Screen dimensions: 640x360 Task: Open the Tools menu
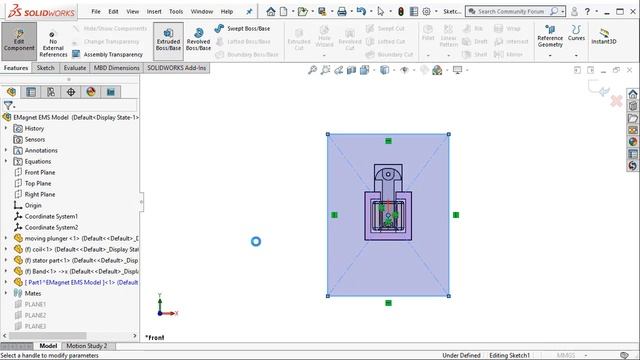tap(176, 11)
